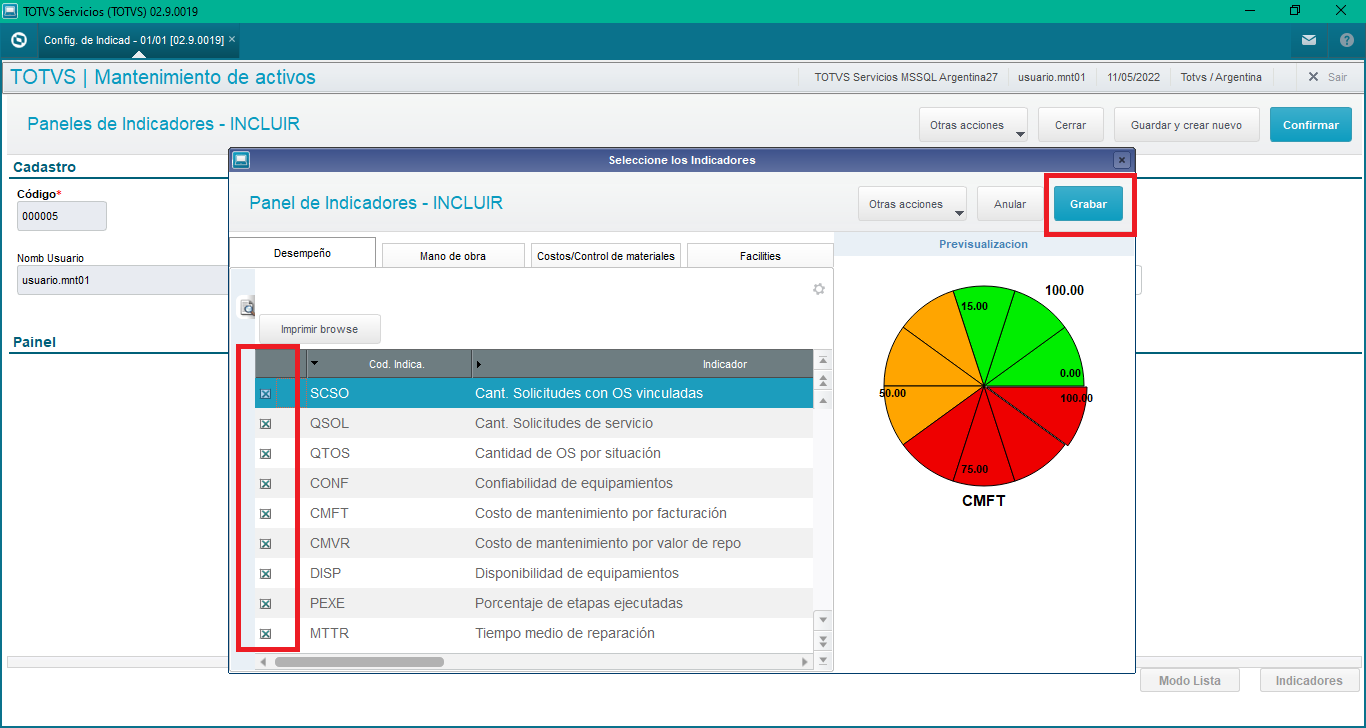Click 'usuario.mnt01' in the header bar
Viewport: 1366px width, 728px height.
[1051, 77]
